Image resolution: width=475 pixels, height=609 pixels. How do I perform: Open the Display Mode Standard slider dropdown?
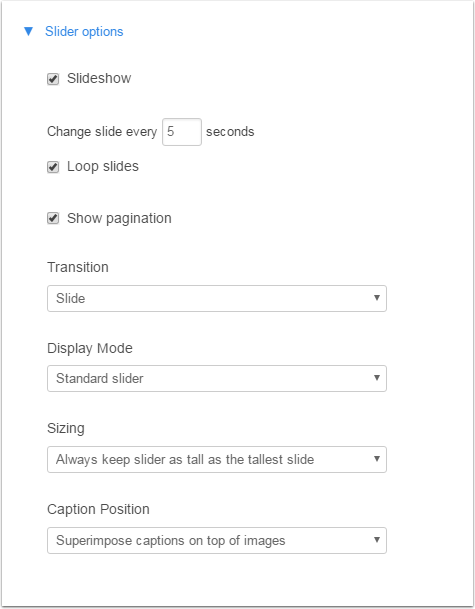[217, 378]
